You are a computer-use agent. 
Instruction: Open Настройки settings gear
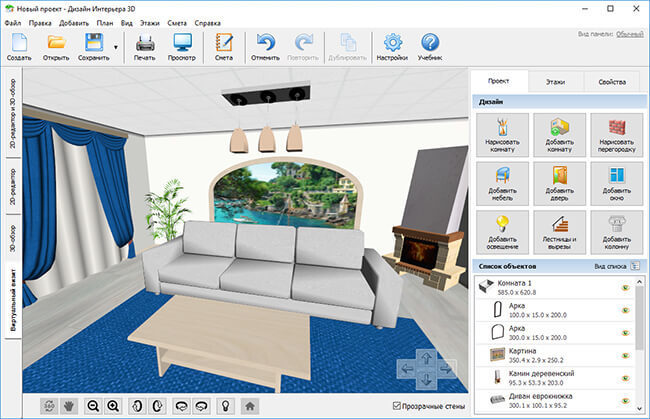(x=393, y=46)
